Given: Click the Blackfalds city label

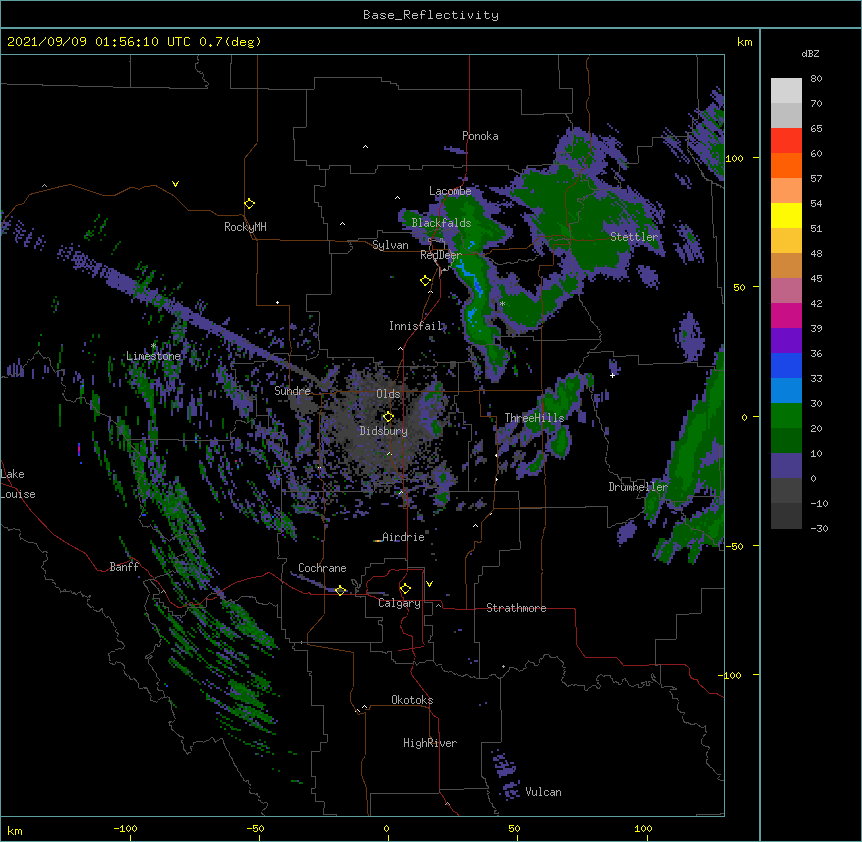Looking at the screenshot, I should click(x=441, y=223).
